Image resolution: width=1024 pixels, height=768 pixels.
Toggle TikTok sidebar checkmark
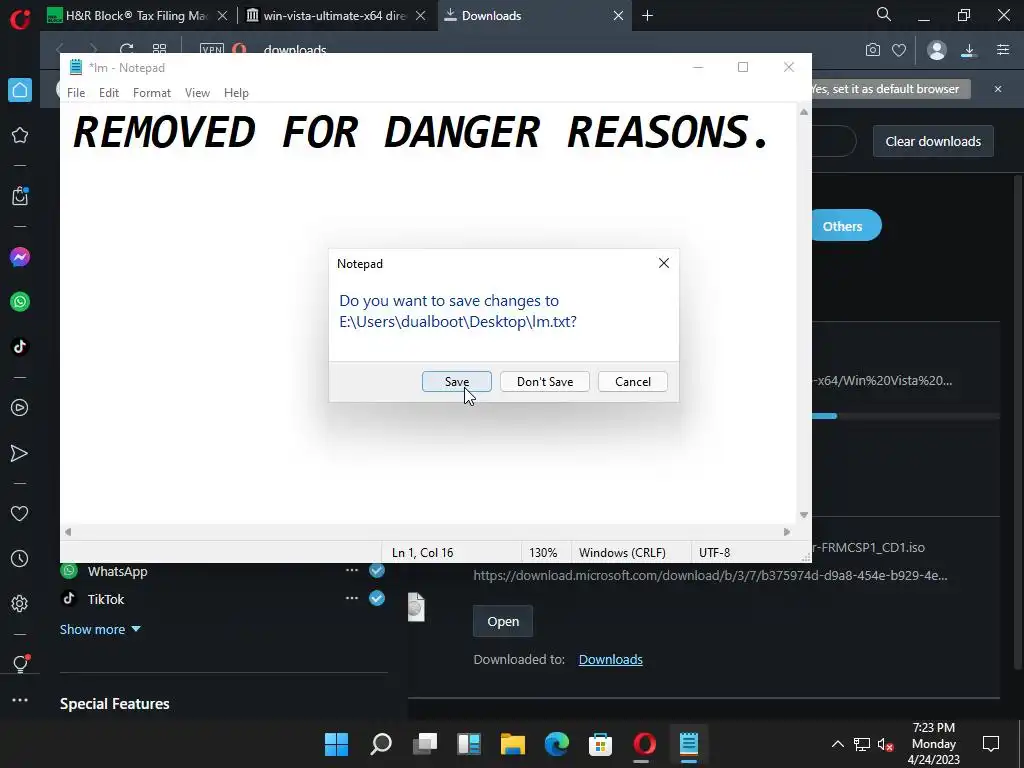click(x=377, y=598)
